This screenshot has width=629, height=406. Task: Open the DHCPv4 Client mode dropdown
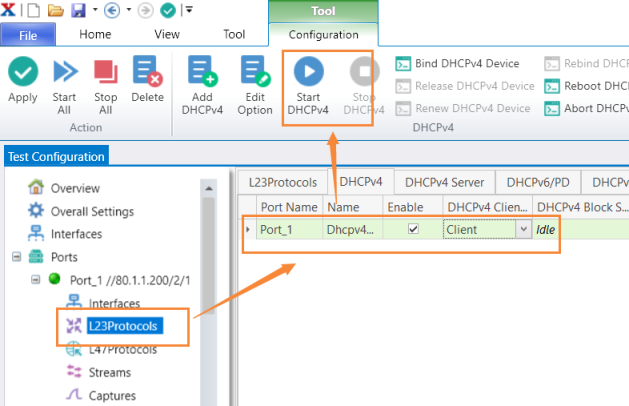point(522,229)
